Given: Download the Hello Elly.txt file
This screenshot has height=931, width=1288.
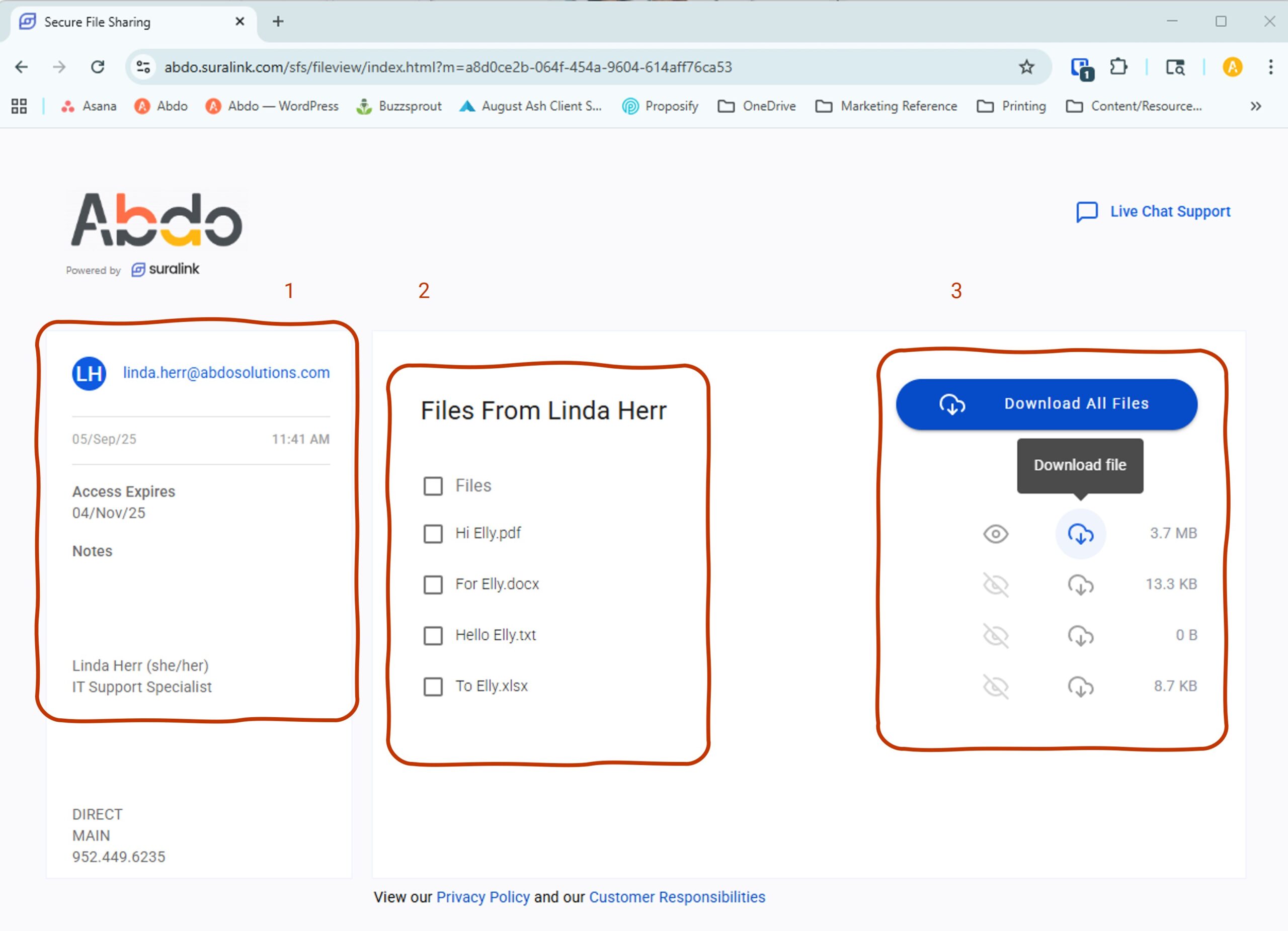Looking at the screenshot, I should (x=1081, y=636).
